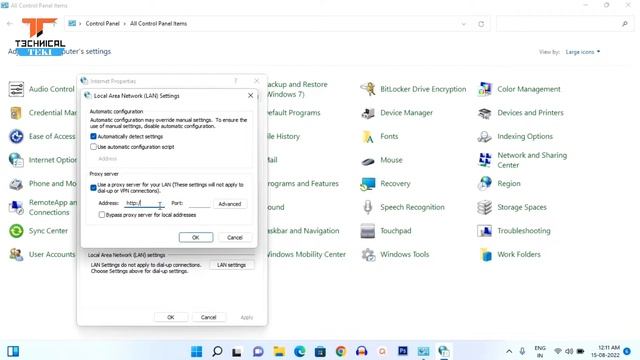Click LAN settings button in Internet Properties
This screenshot has height=360, width=640.
231,265
